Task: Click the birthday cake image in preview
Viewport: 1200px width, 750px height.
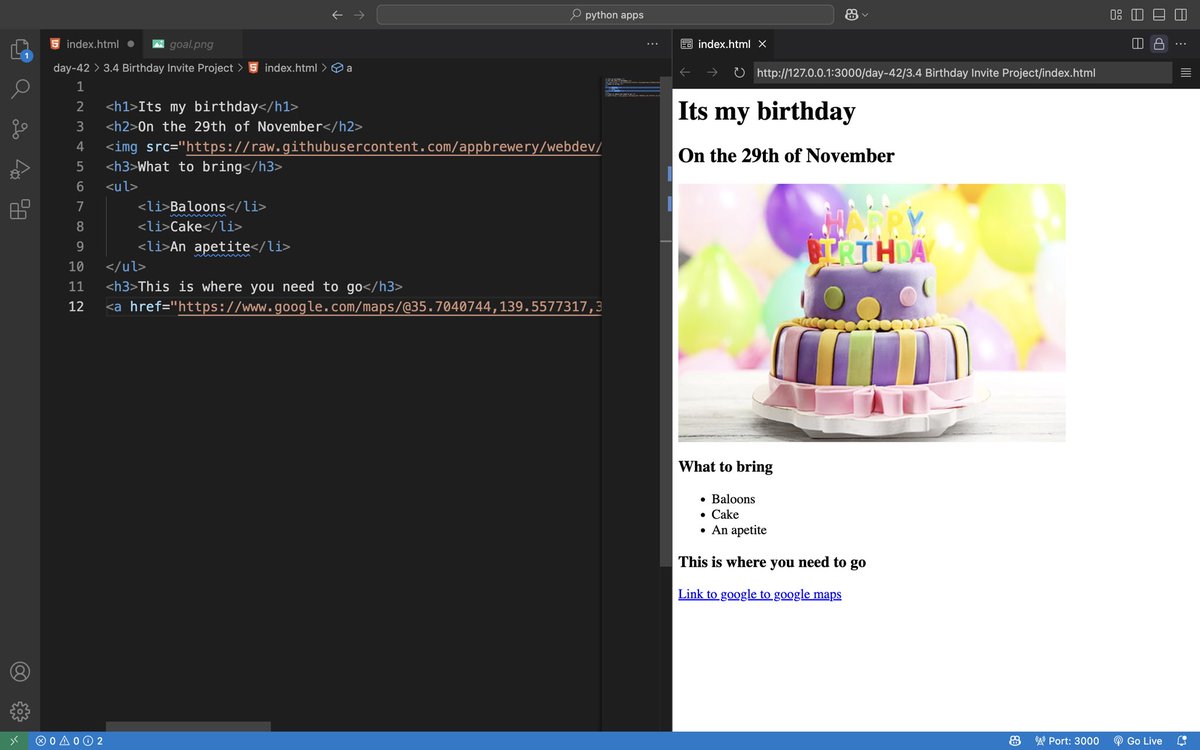Action: pos(871,313)
